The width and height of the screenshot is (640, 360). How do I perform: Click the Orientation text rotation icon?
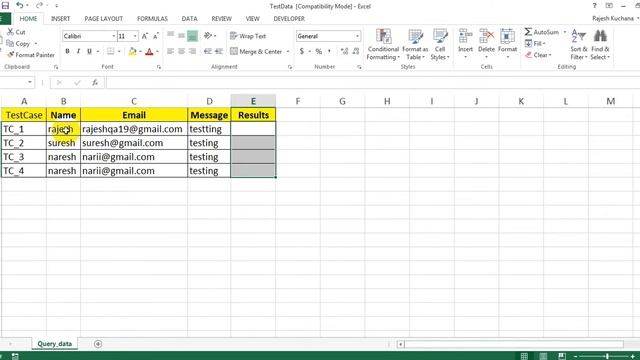tap(209, 36)
